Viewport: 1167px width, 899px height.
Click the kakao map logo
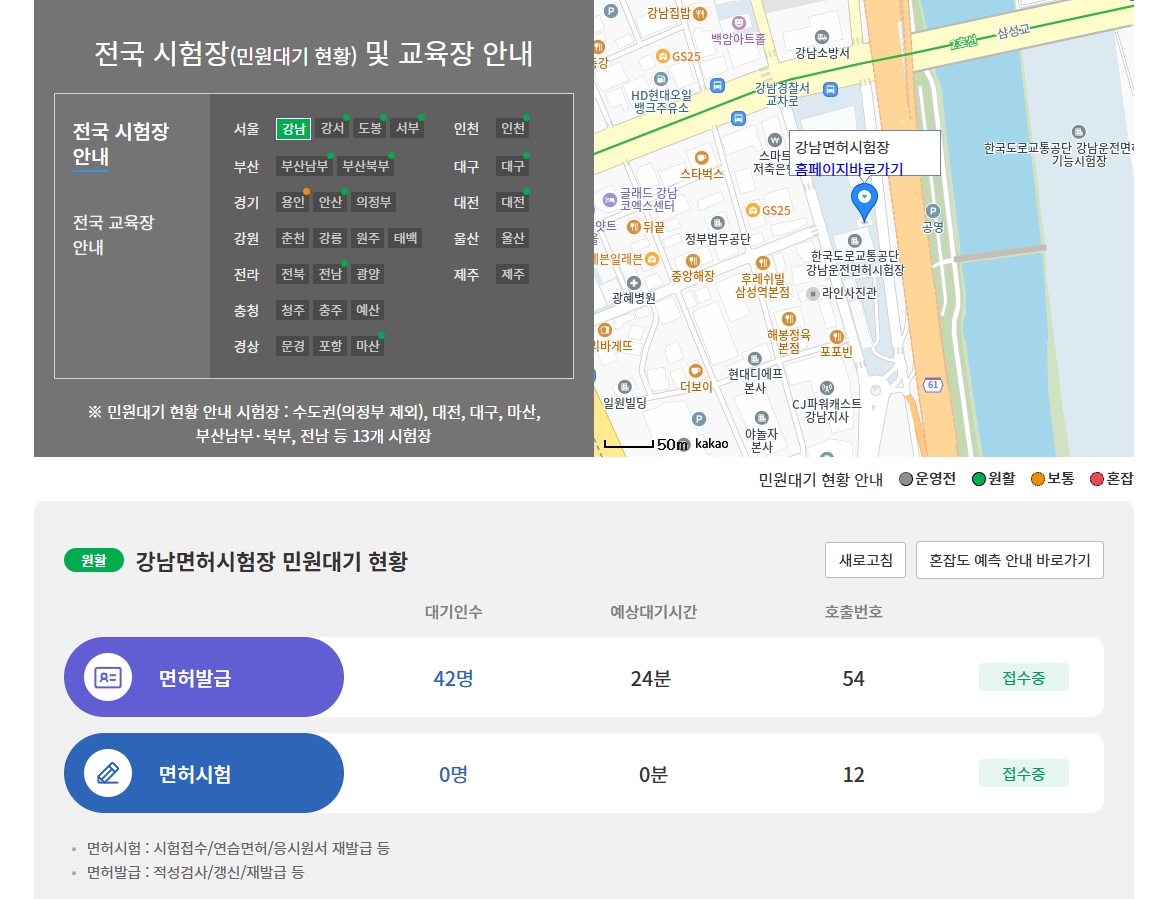click(x=711, y=444)
